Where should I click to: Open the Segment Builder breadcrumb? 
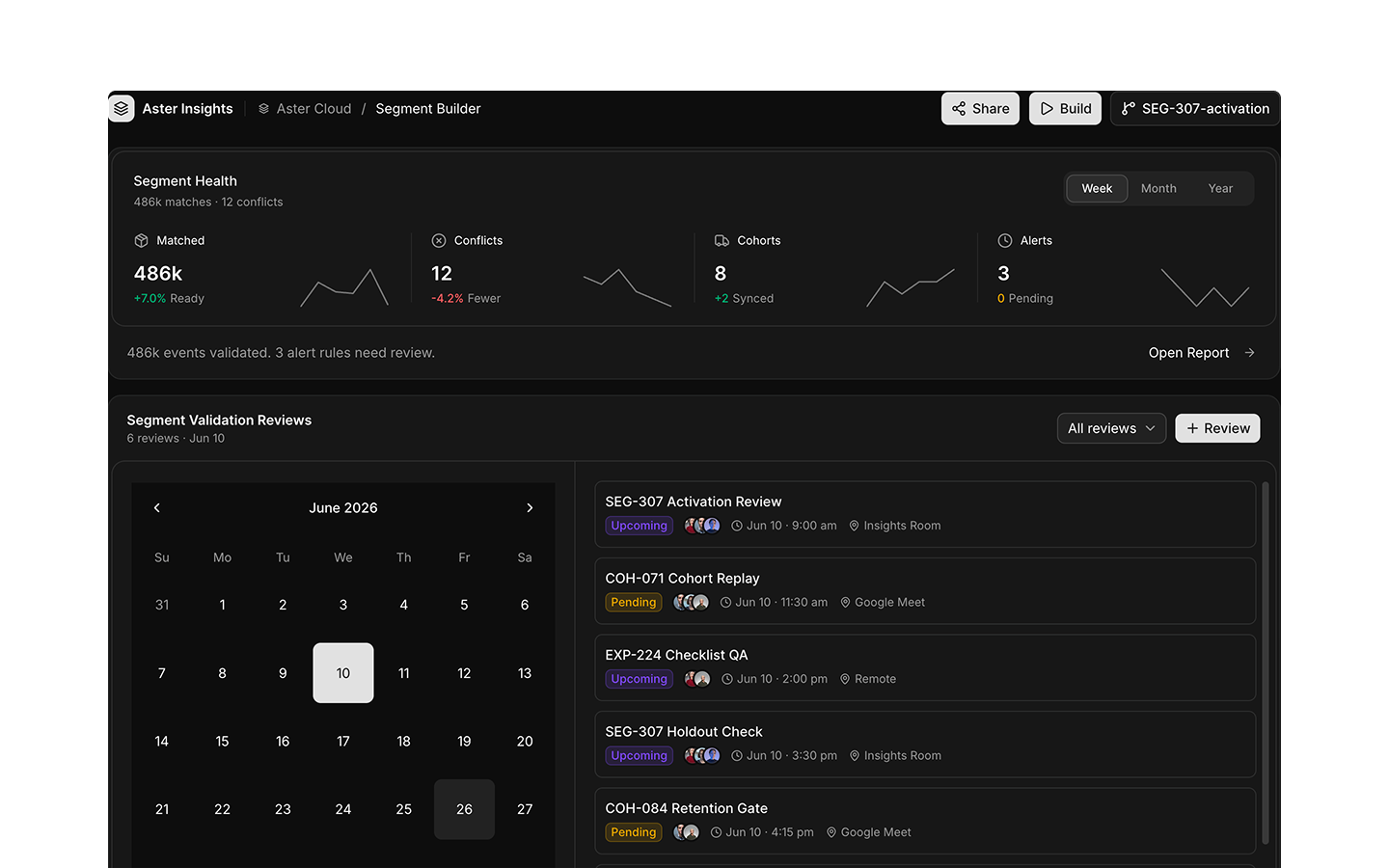point(428,109)
